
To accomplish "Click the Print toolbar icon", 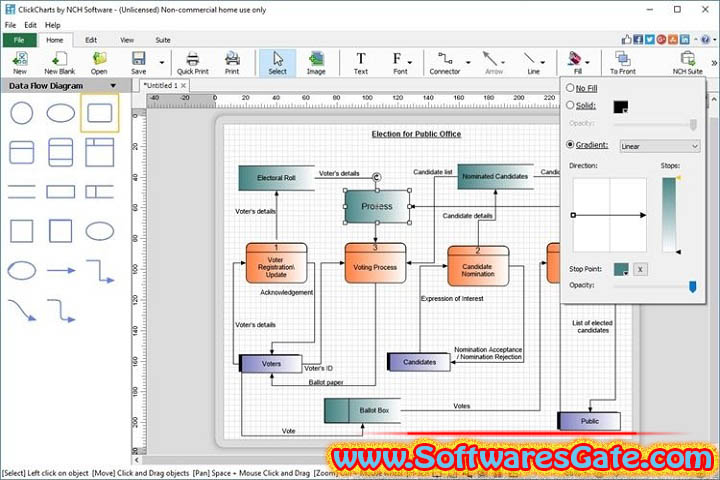I will [x=232, y=63].
